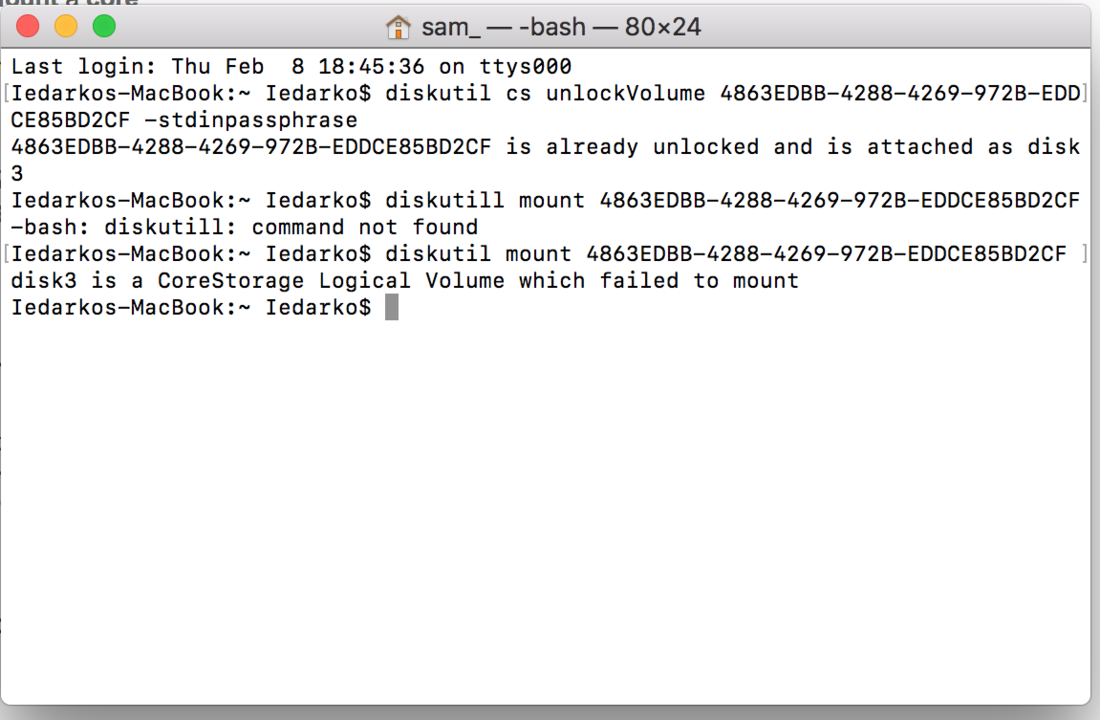Click 'Last login' line in the terminal

pos(291,67)
